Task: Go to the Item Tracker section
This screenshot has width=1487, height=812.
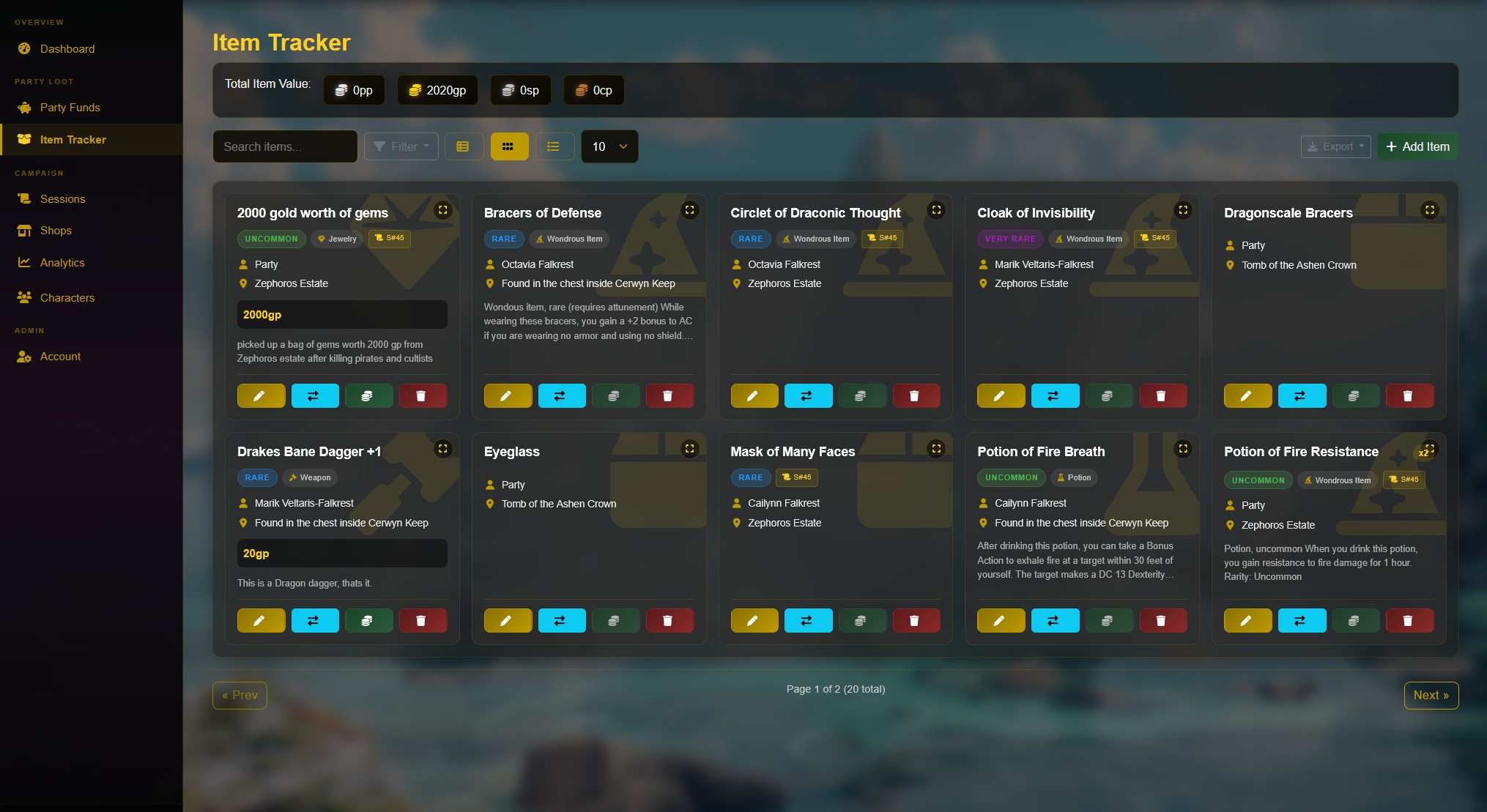Action: [x=73, y=139]
